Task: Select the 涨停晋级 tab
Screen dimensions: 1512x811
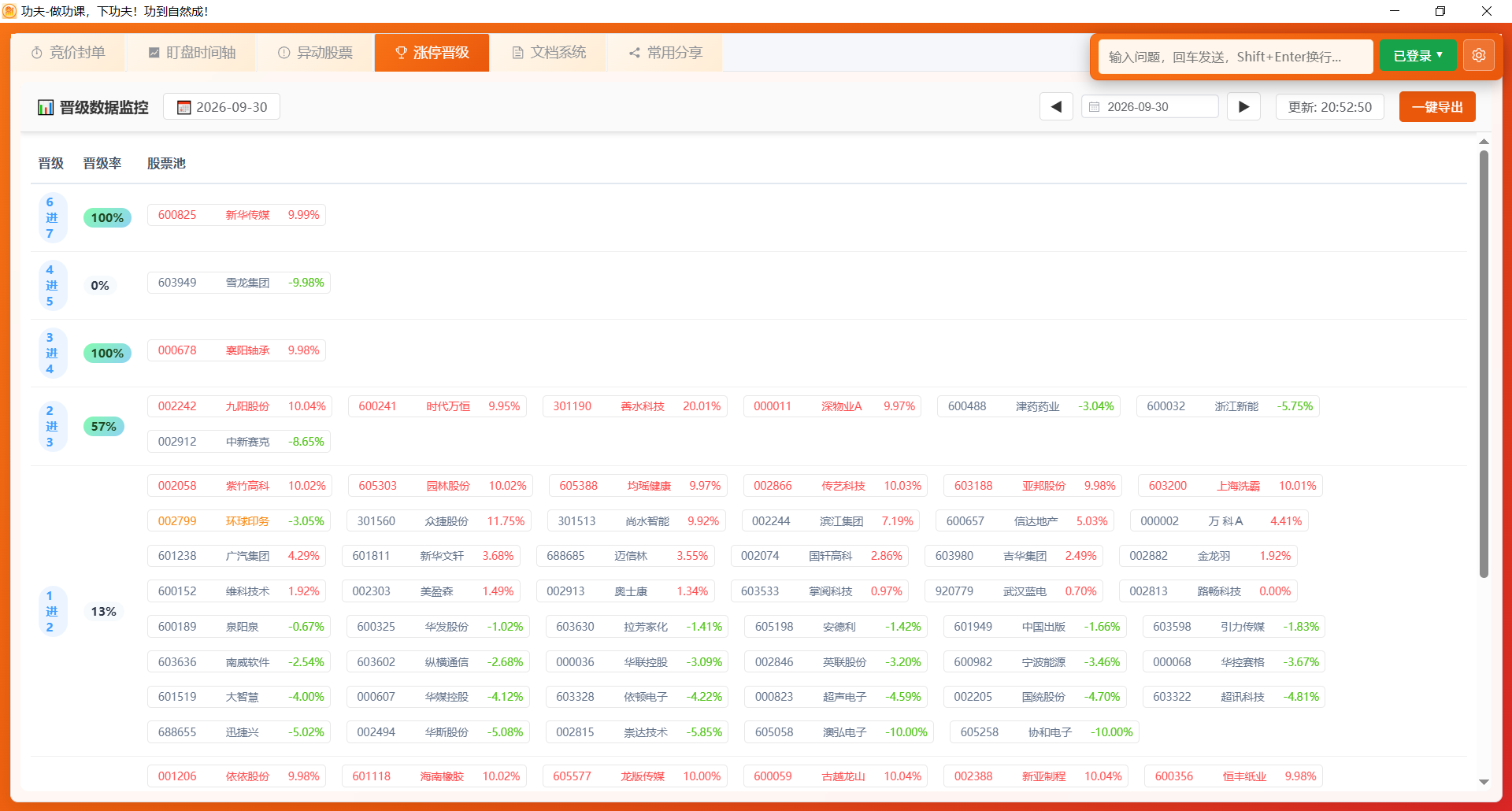Action: 432,53
